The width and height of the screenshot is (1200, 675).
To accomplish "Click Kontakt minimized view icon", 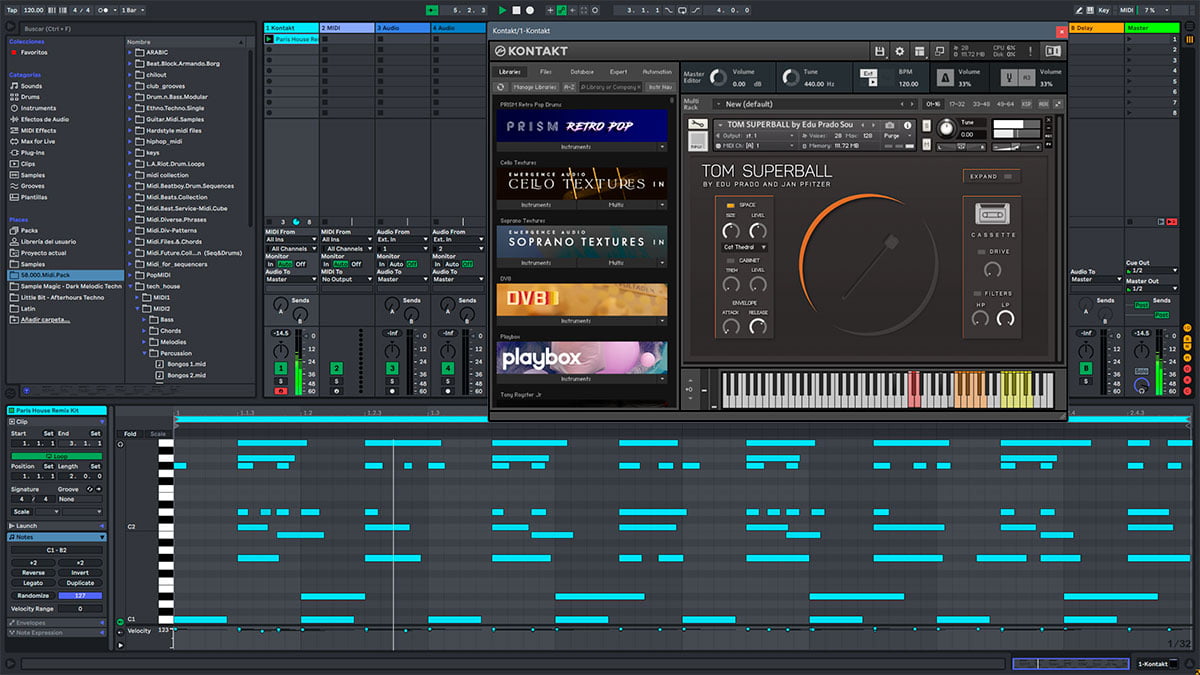I will (941, 51).
